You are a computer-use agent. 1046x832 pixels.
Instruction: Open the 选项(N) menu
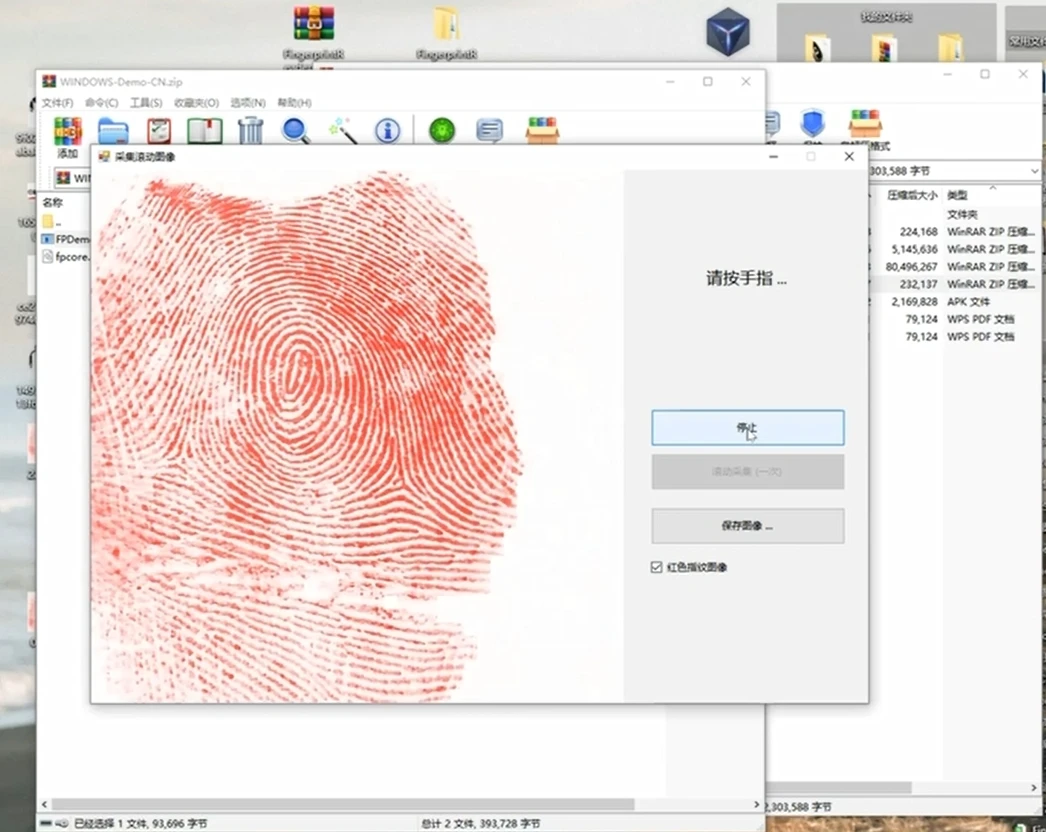pyautogui.click(x=248, y=103)
